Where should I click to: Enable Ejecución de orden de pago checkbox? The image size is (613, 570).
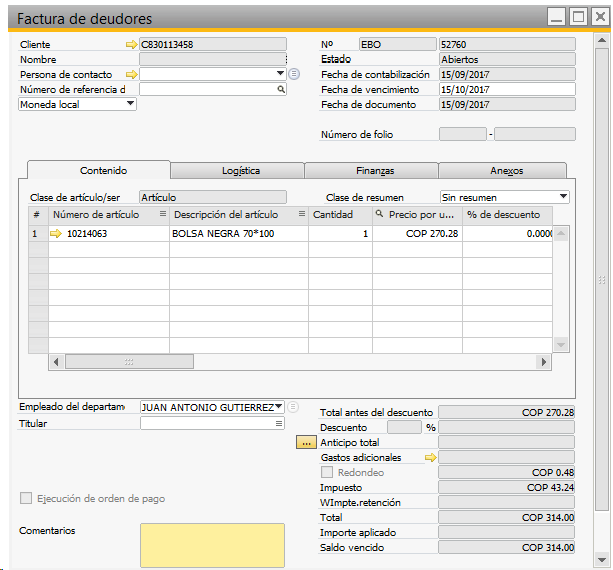(x=26, y=498)
